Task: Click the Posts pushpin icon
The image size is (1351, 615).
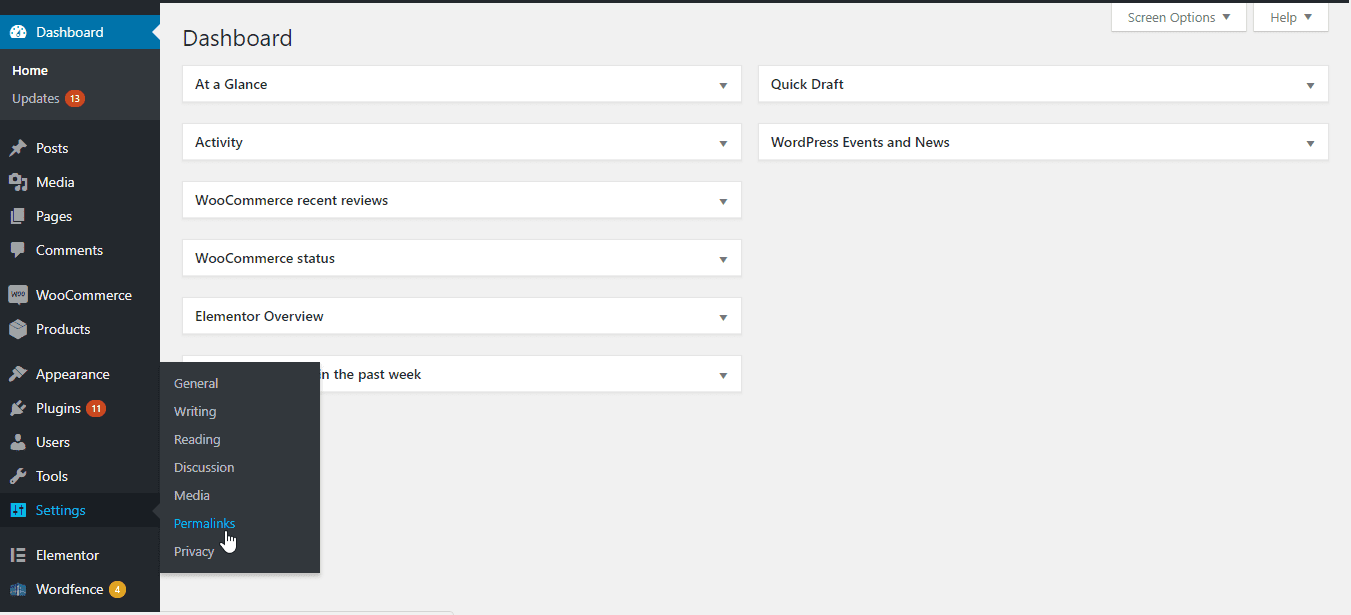Action: pos(18,148)
